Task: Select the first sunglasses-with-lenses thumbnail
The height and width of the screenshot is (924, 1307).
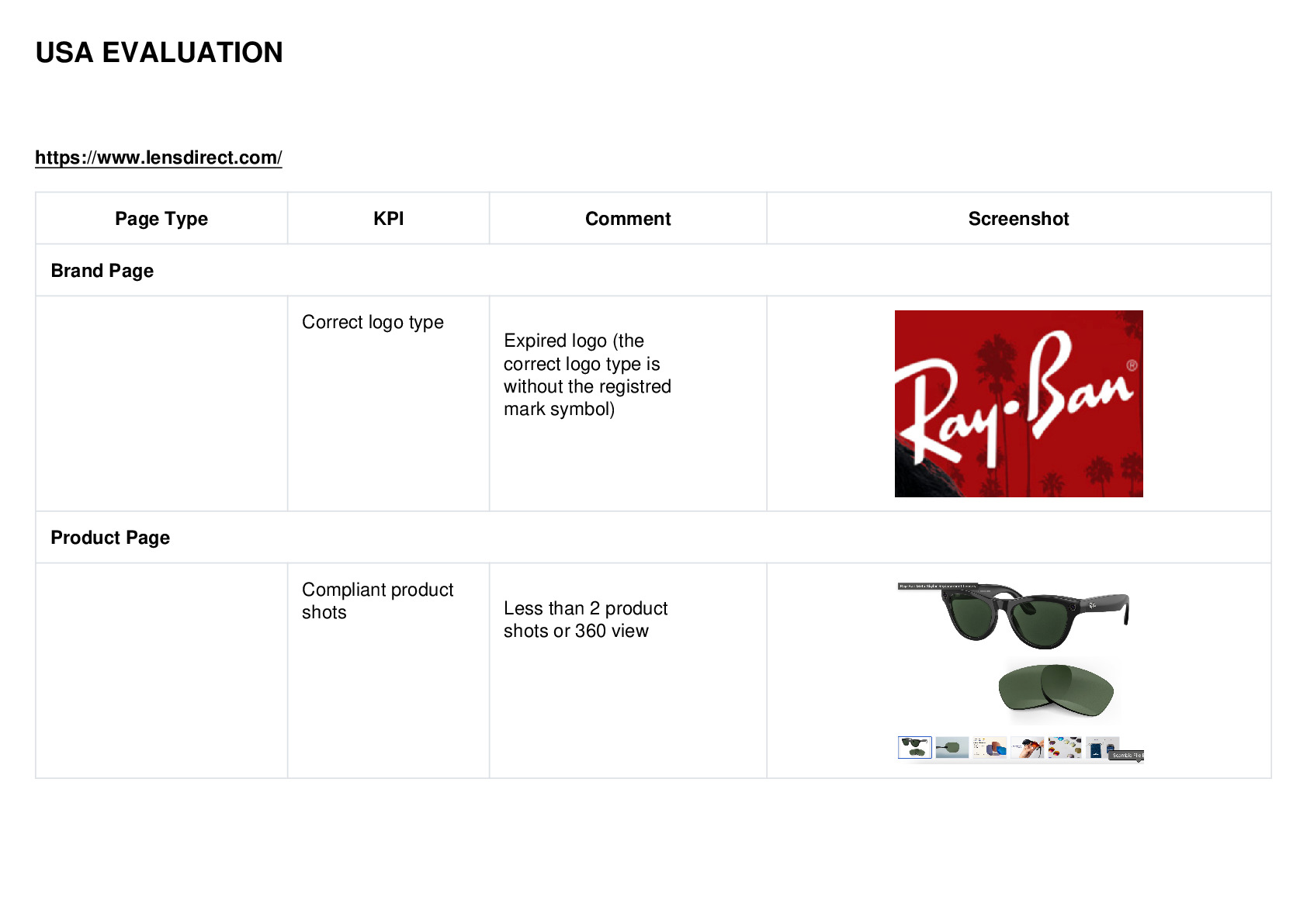Action: point(915,747)
